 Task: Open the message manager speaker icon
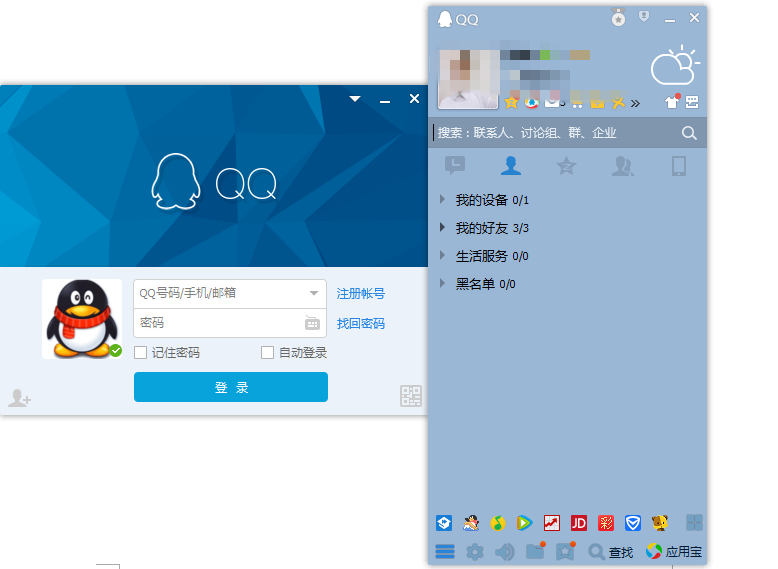pyautogui.click(x=505, y=551)
